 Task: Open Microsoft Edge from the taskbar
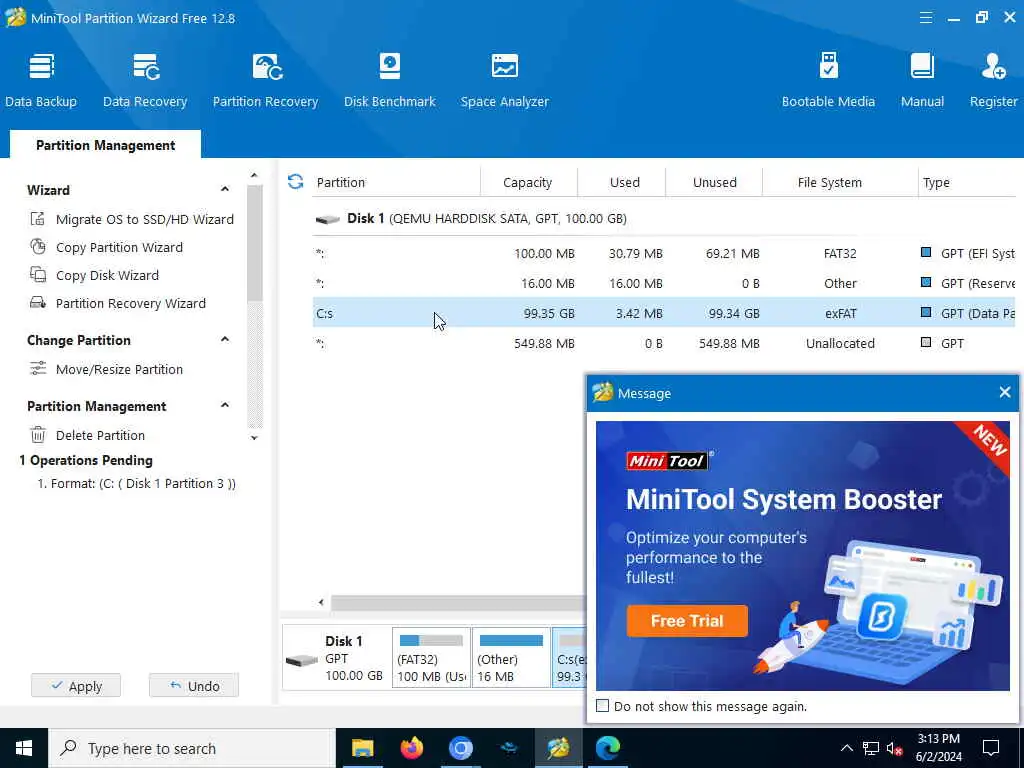coord(607,748)
